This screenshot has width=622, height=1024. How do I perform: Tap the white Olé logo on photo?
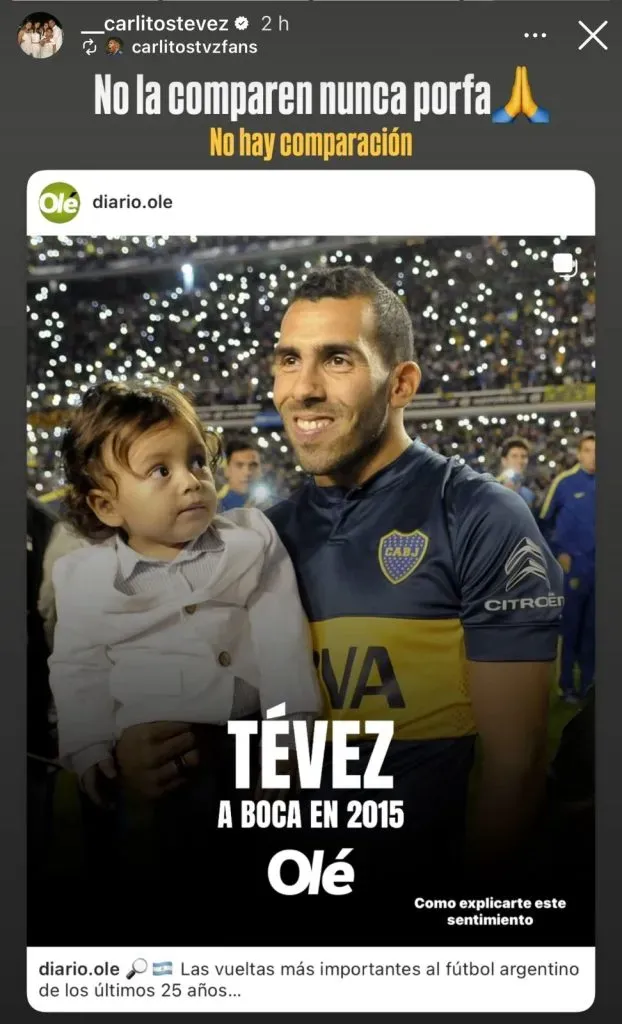311,872
